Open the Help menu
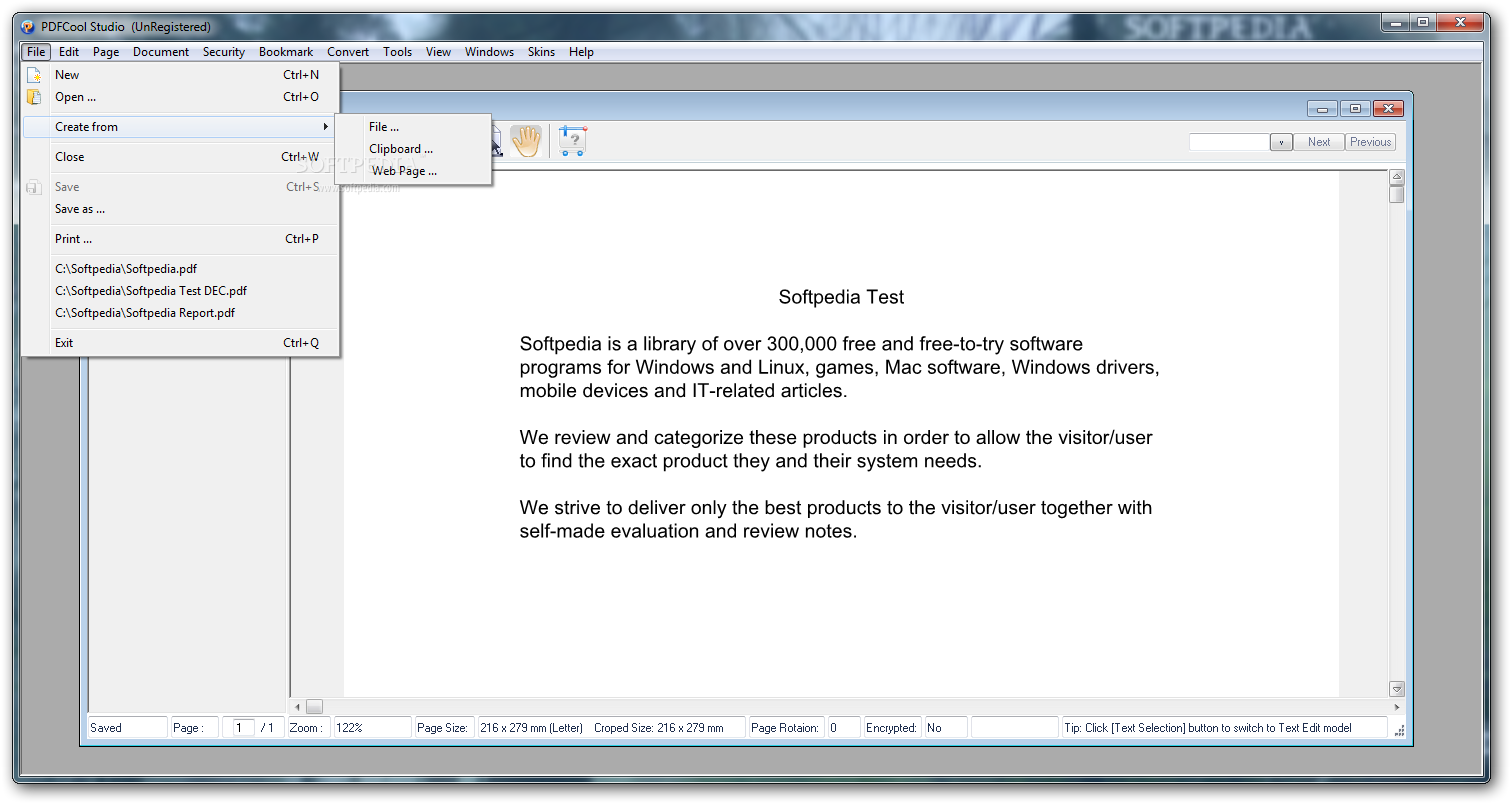 click(x=581, y=52)
